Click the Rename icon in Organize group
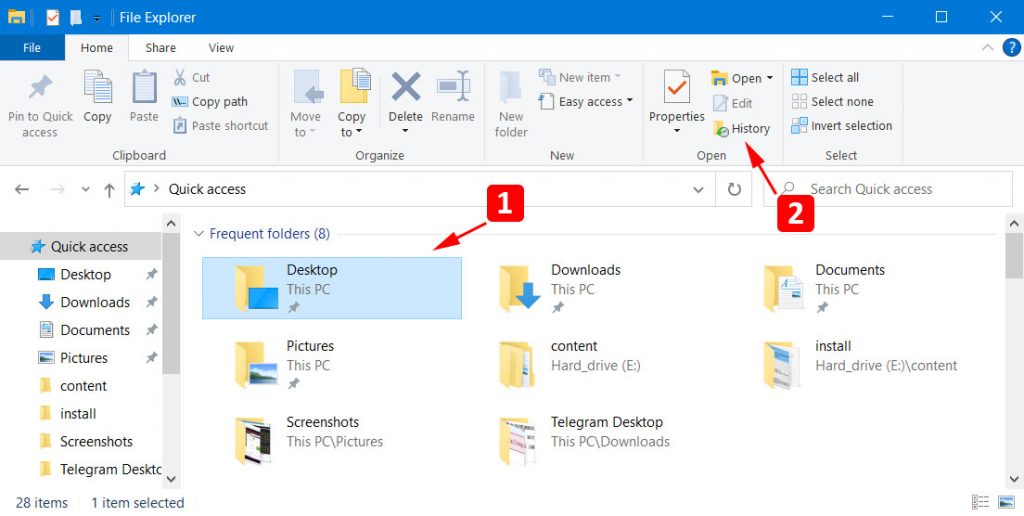 tap(453, 87)
